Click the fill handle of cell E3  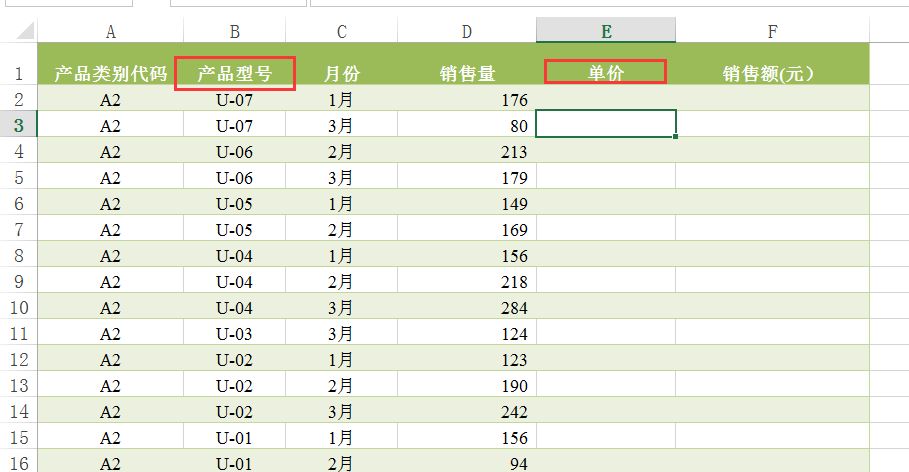[x=676, y=137]
